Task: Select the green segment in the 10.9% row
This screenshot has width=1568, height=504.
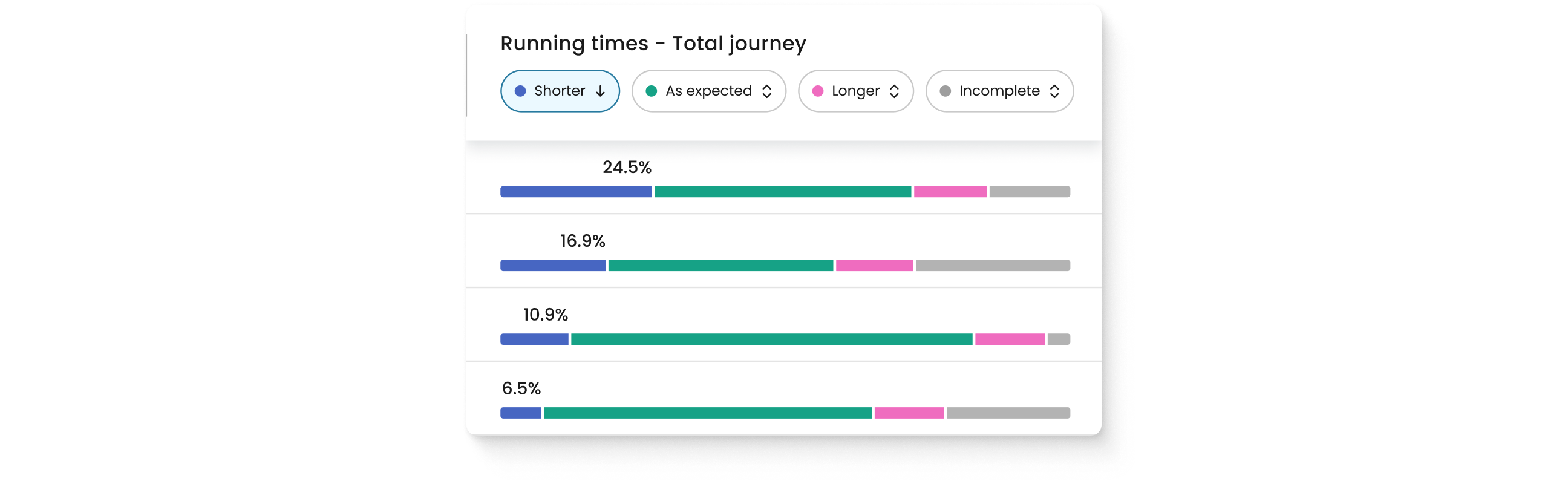Action: click(x=771, y=339)
